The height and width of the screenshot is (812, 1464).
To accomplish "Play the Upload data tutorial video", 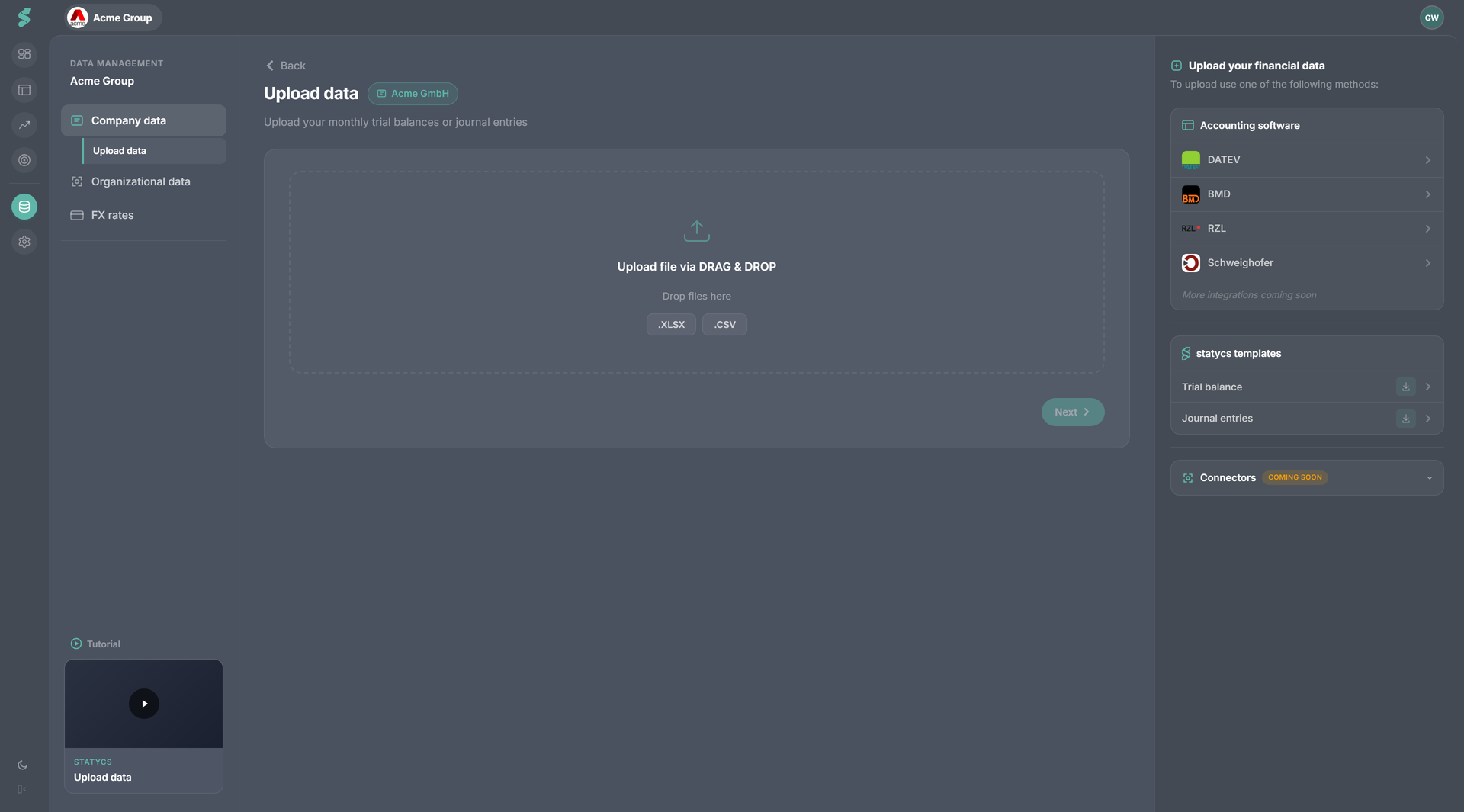I will pyautogui.click(x=143, y=704).
